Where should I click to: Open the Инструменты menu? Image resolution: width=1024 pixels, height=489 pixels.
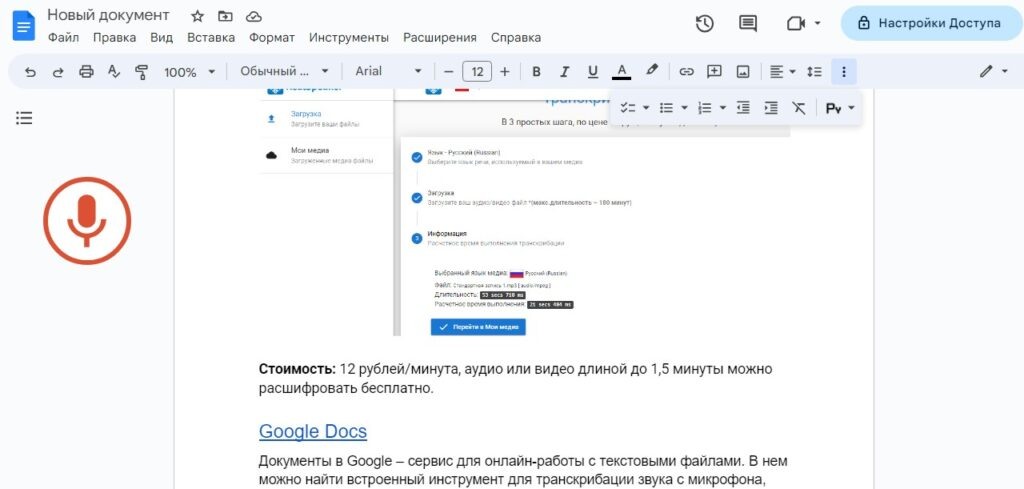349,37
